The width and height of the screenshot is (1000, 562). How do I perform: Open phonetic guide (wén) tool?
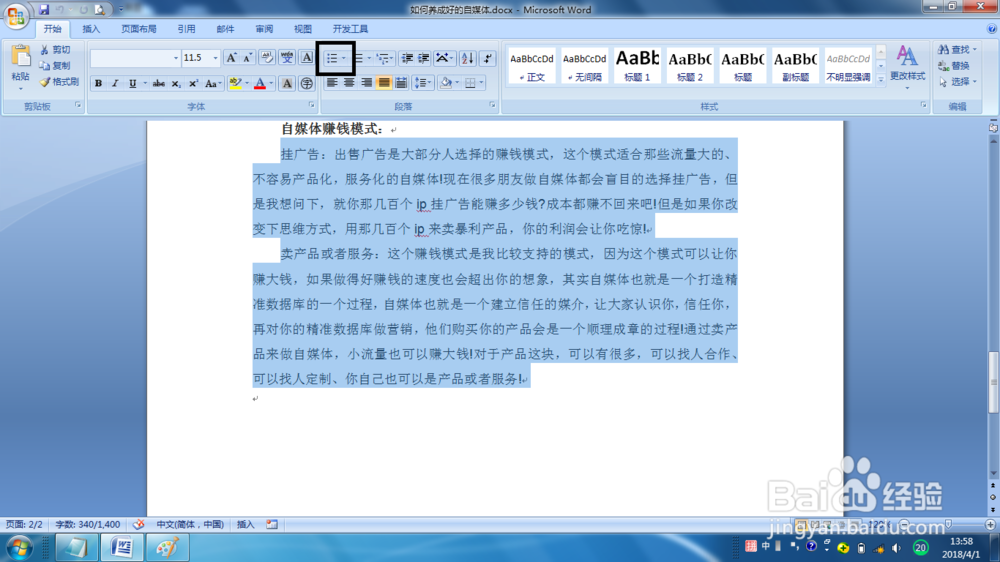pos(287,58)
